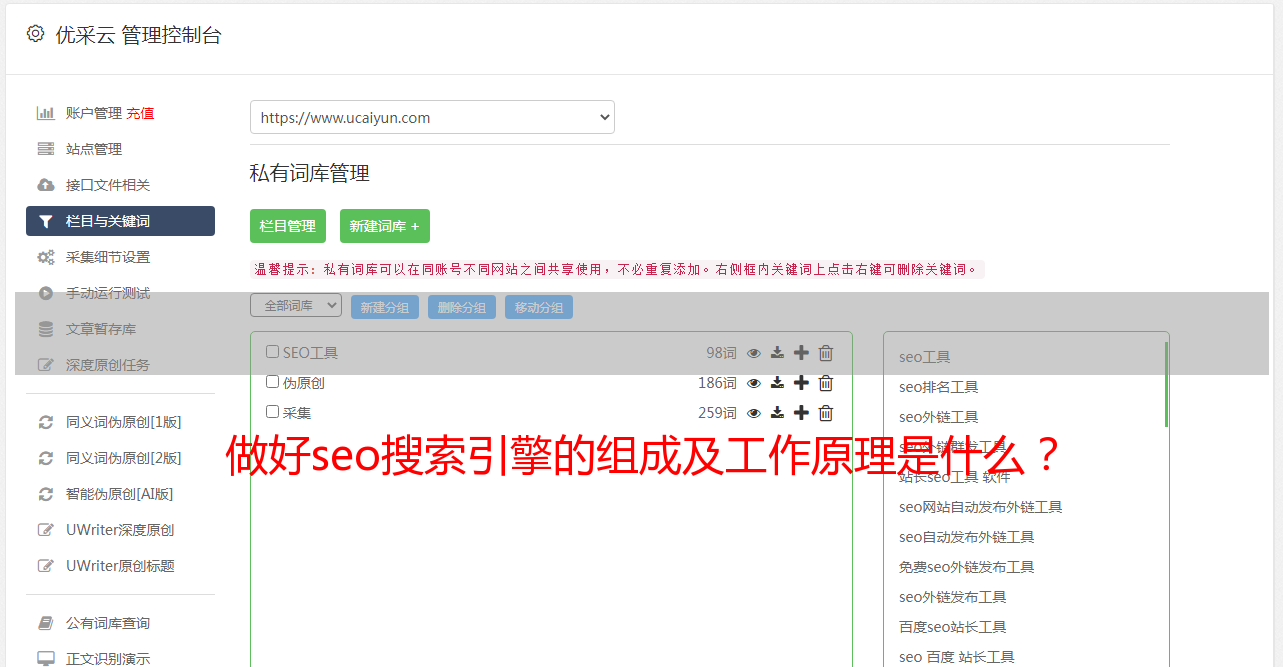Click the 删除分组 button
This screenshot has height=667, width=1283.
pos(462,307)
